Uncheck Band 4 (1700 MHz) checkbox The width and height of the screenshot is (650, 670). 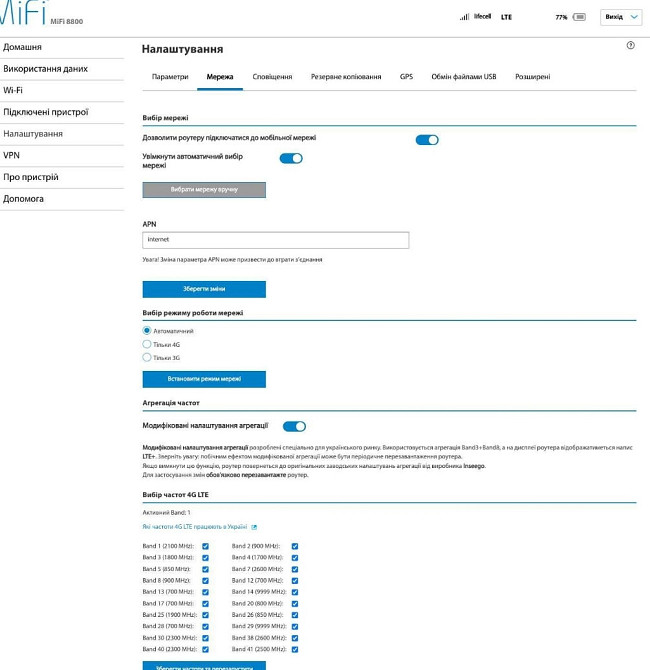[x=295, y=558]
